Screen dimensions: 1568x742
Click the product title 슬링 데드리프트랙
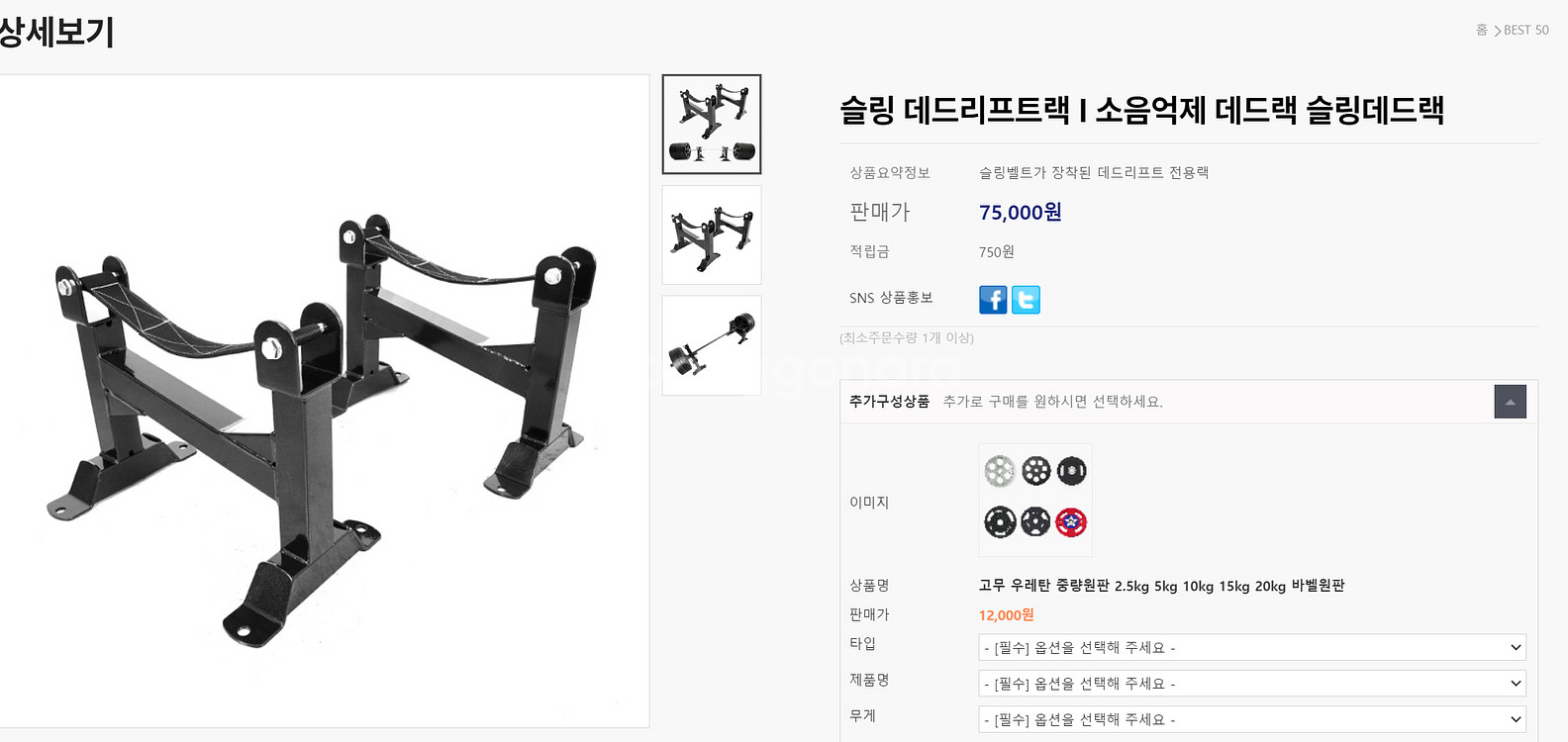[x=1141, y=110]
